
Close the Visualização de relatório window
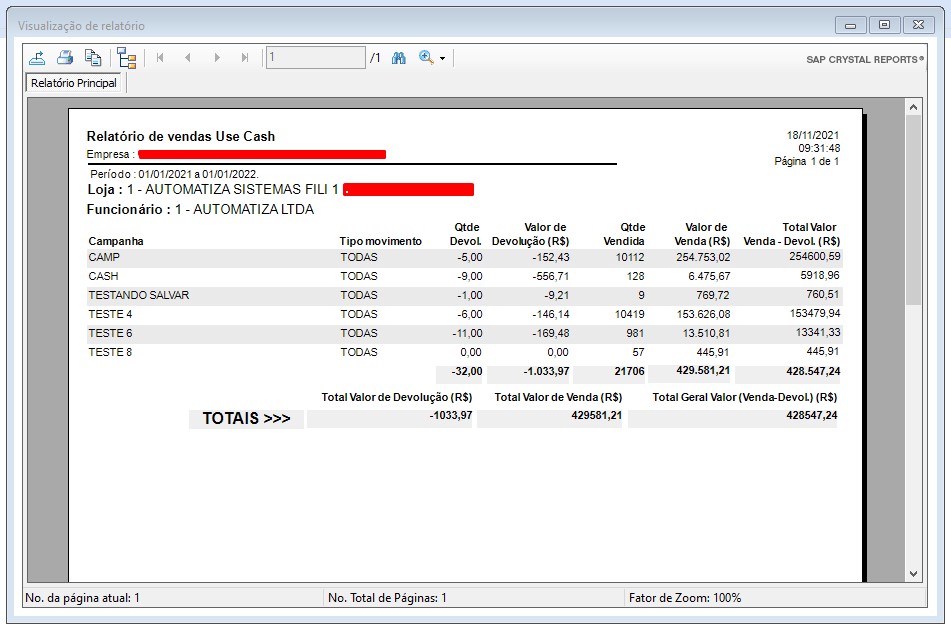tap(917, 25)
